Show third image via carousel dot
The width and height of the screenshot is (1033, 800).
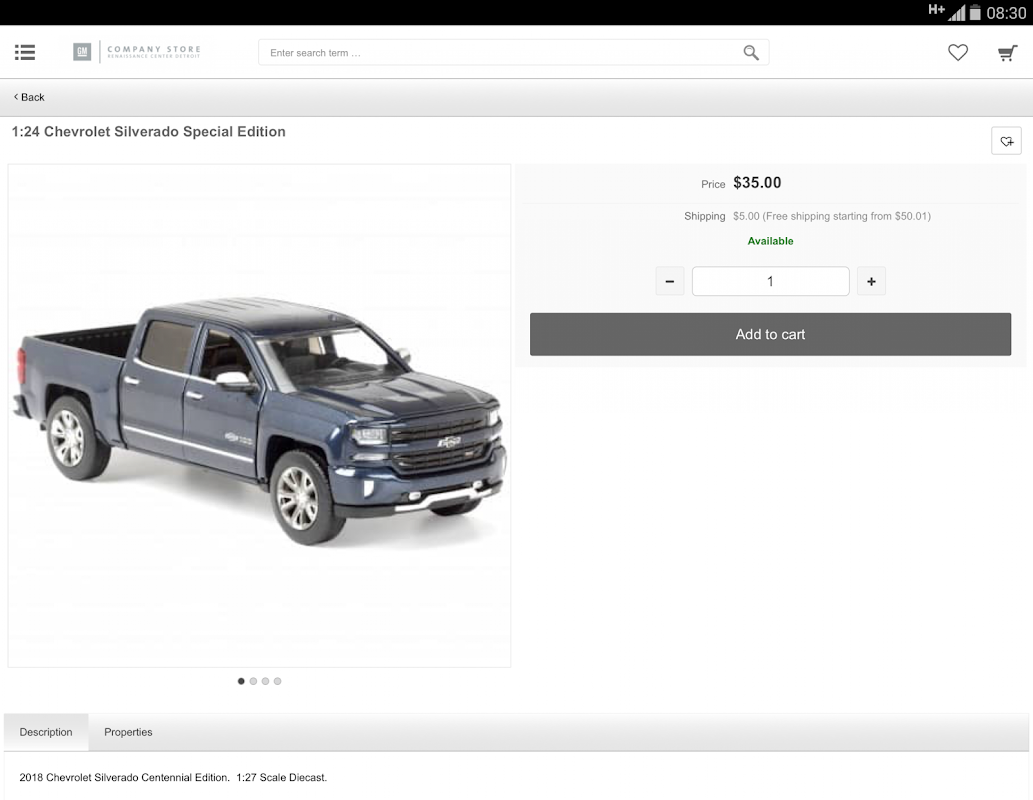tap(265, 681)
